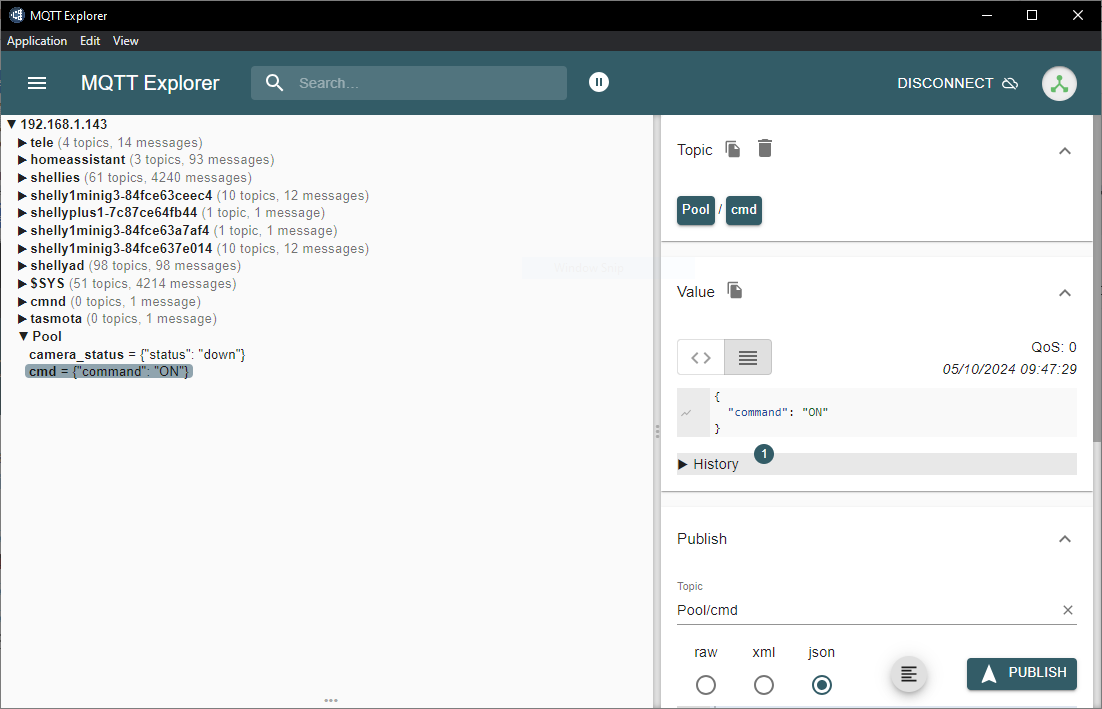Collapse the Topic panel chevron

[x=1065, y=151]
